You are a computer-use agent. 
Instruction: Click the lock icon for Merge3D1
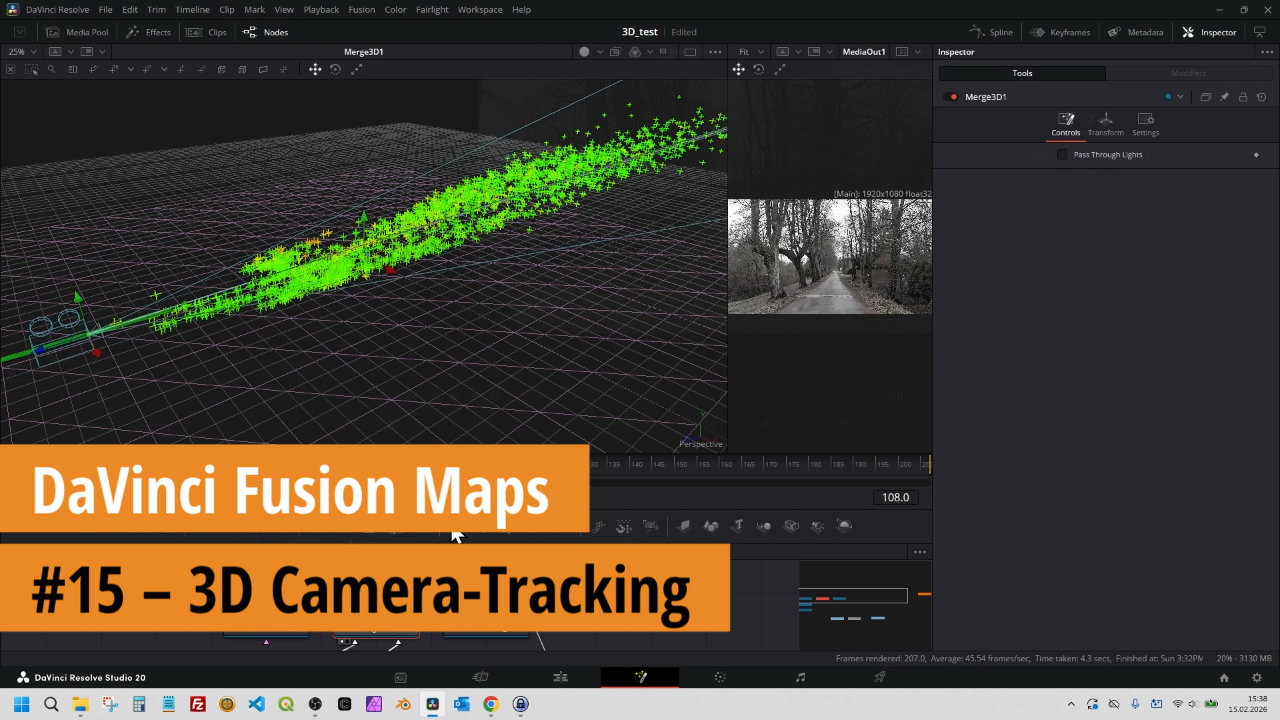point(1243,97)
